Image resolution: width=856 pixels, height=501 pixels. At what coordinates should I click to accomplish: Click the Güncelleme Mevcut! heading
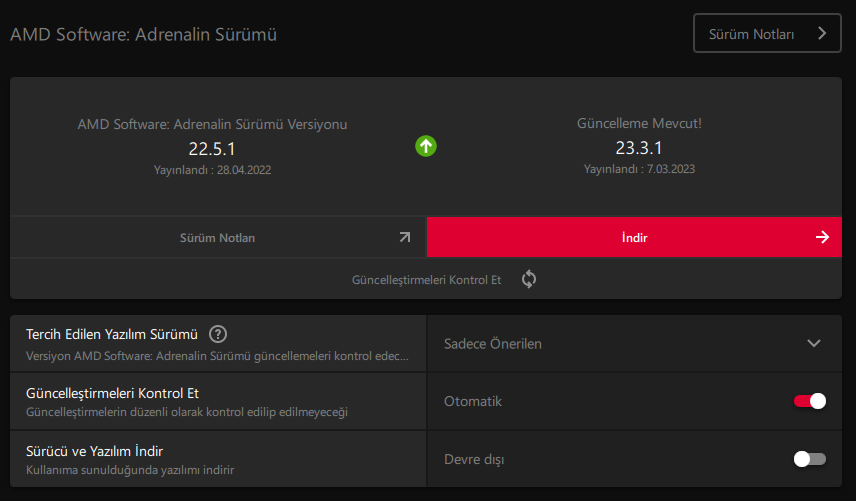[640, 124]
